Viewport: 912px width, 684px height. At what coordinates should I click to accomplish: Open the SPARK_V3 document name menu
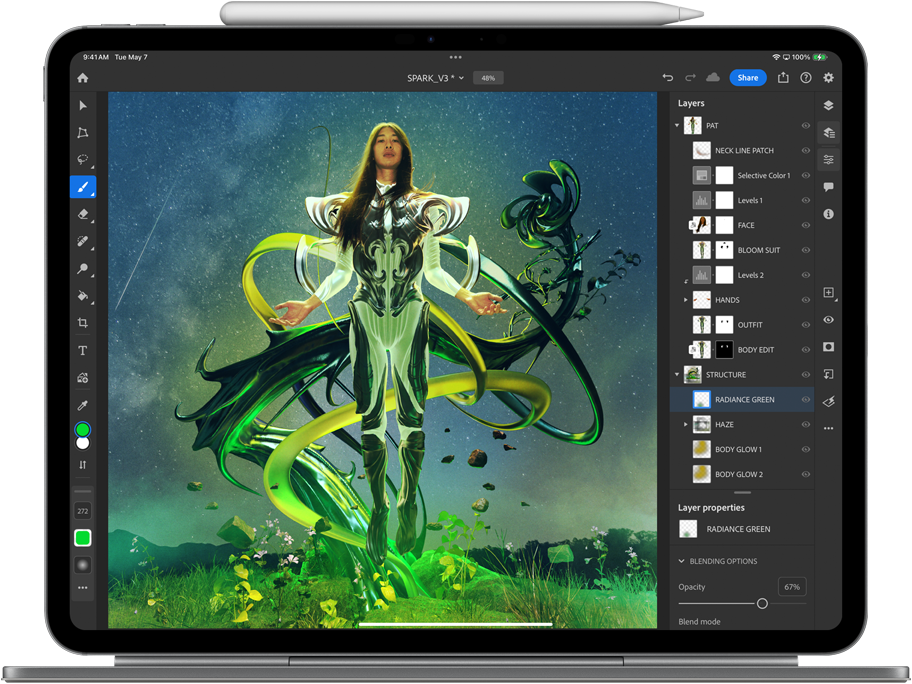click(435, 78)
